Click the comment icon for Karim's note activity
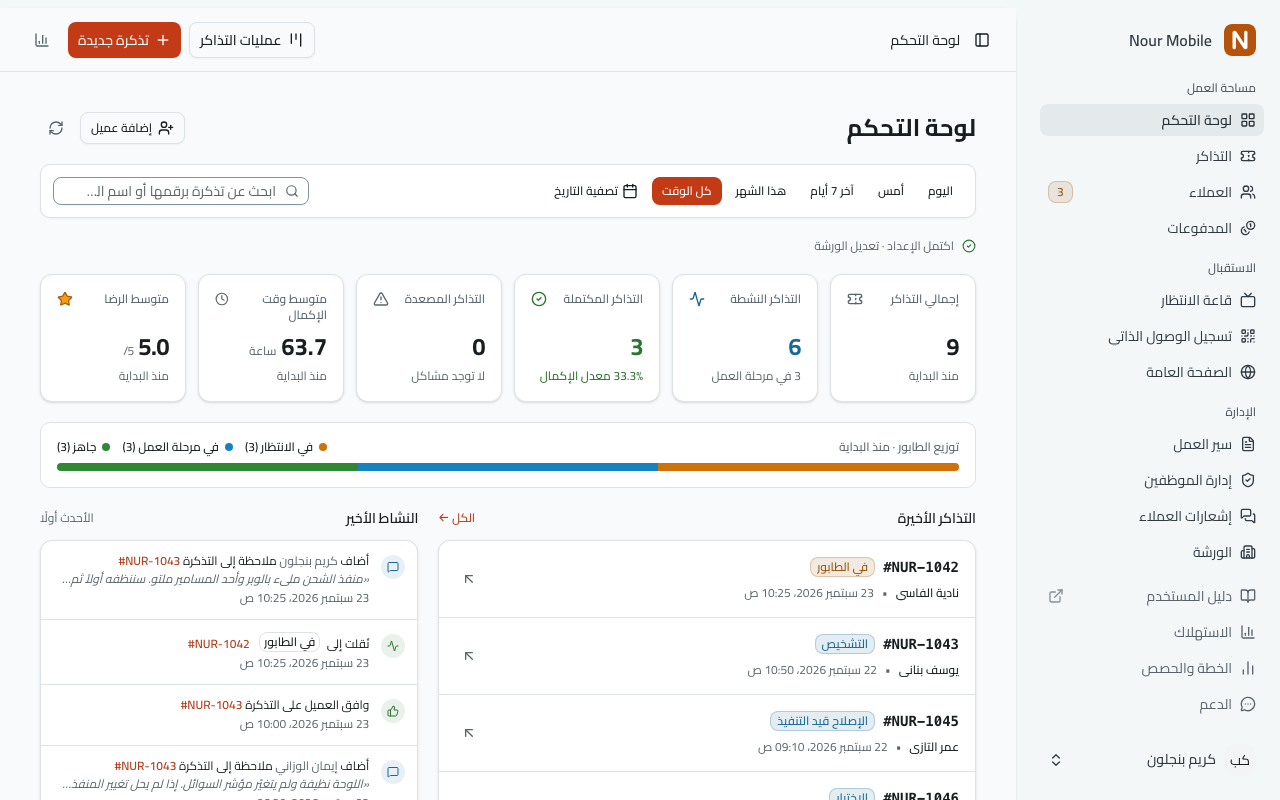This screenshot has width=1280, height=800. point(393,567)
